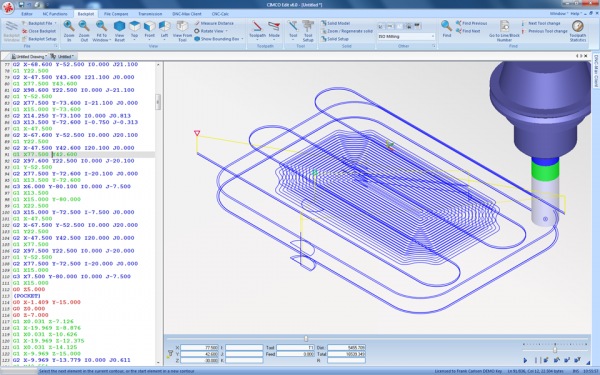Open the ISO Milling file type dropdown
The height and width of the screenshot is (375, 600).
pyautogui.click(x=406, y=36)
